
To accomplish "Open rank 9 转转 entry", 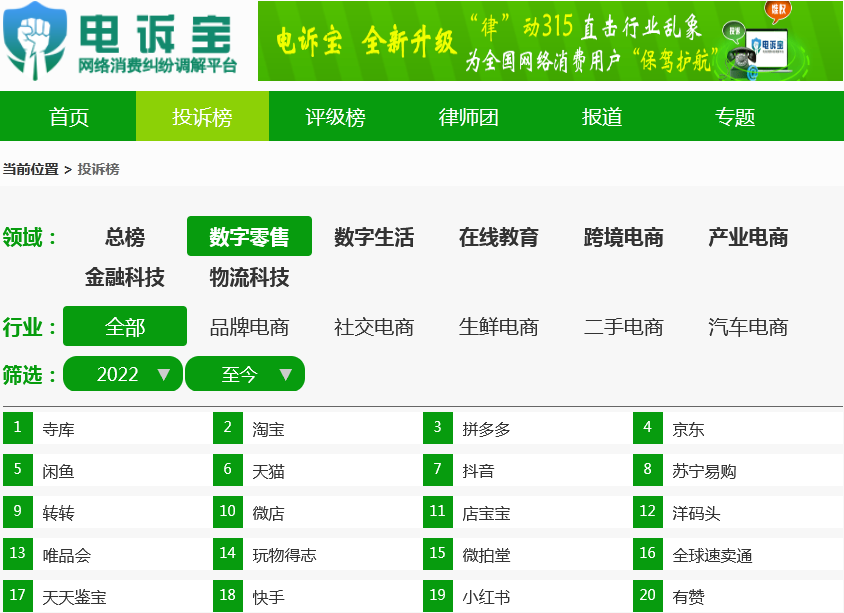I will pyautogui.click(x=106, y=512).
